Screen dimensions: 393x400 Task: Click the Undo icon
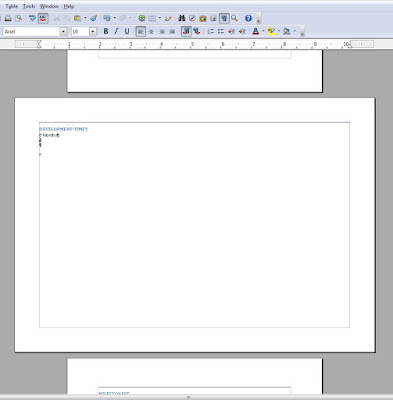107,18
